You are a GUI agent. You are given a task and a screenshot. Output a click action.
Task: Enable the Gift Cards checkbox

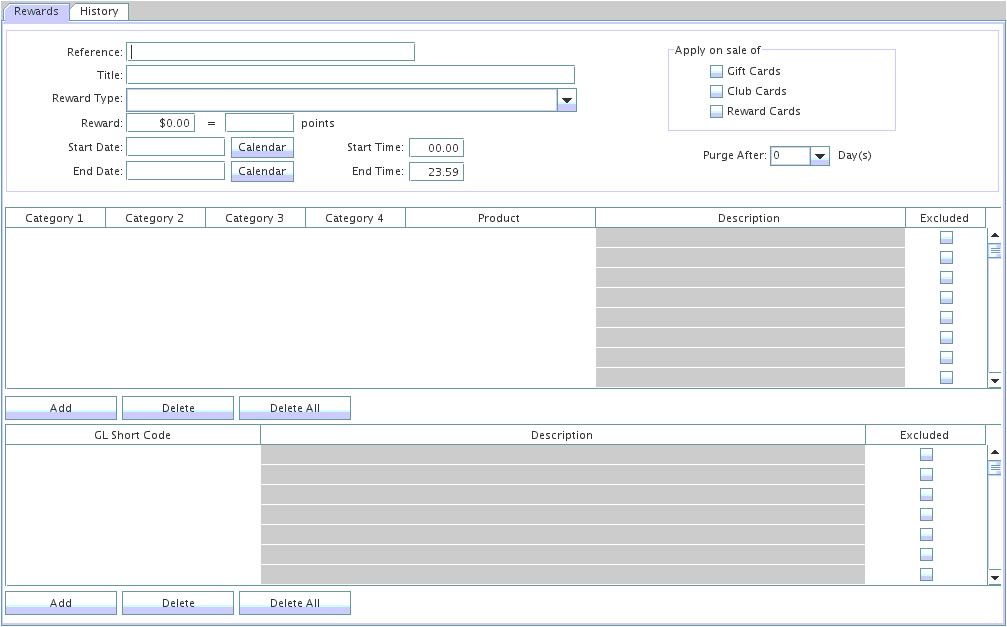coord(716,71)
